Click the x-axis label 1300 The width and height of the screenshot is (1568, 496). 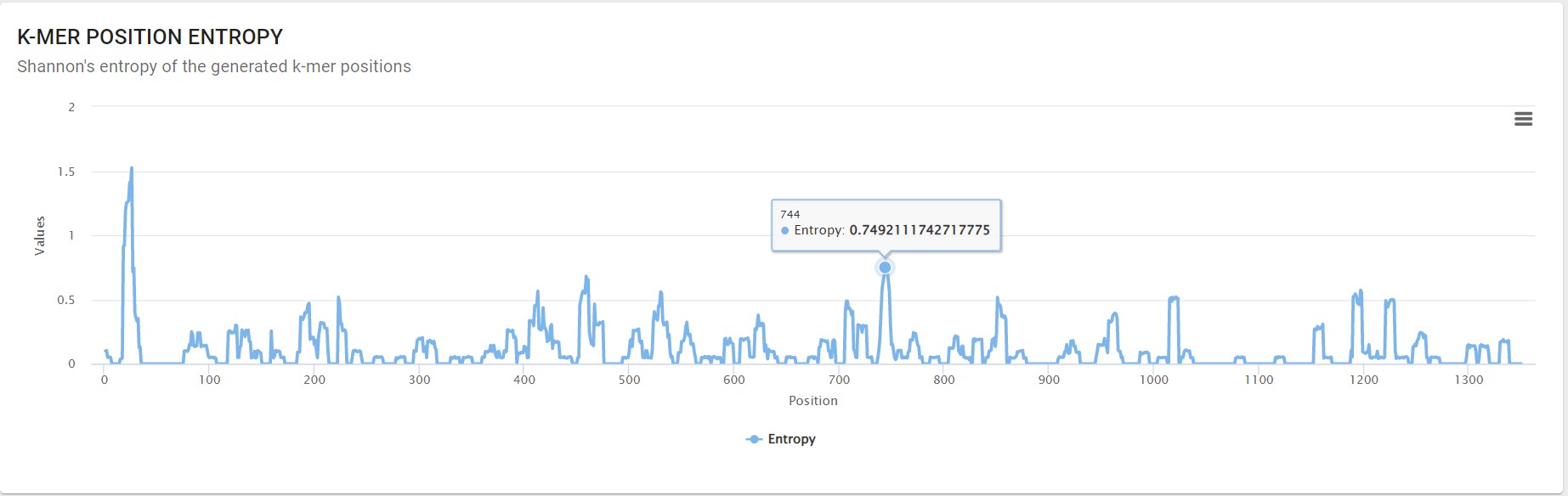[x=1469, y=380]
